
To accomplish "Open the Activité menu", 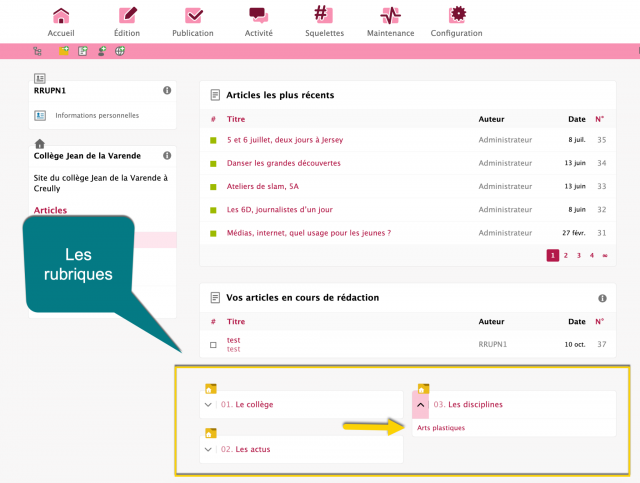I will coord(258,22).
